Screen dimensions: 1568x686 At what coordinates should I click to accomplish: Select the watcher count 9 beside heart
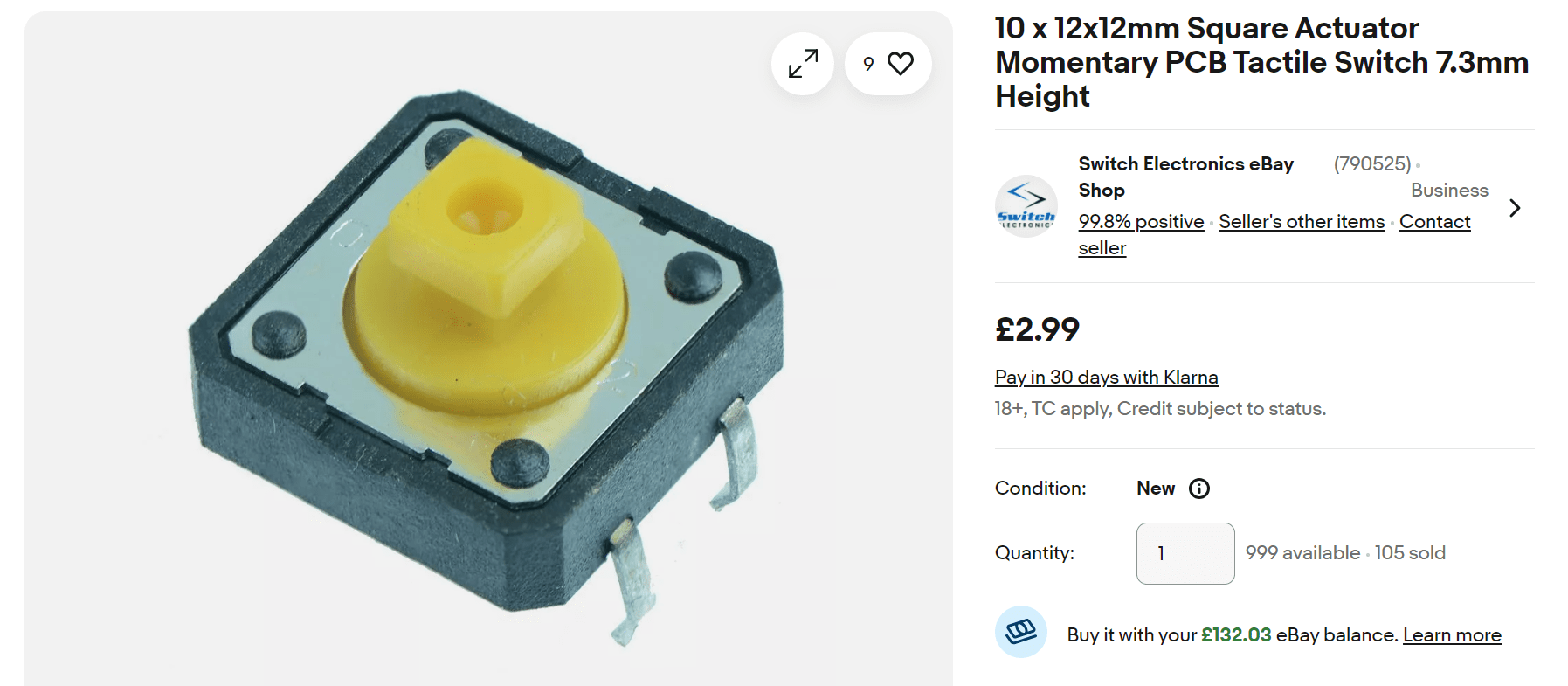[868, 64]
